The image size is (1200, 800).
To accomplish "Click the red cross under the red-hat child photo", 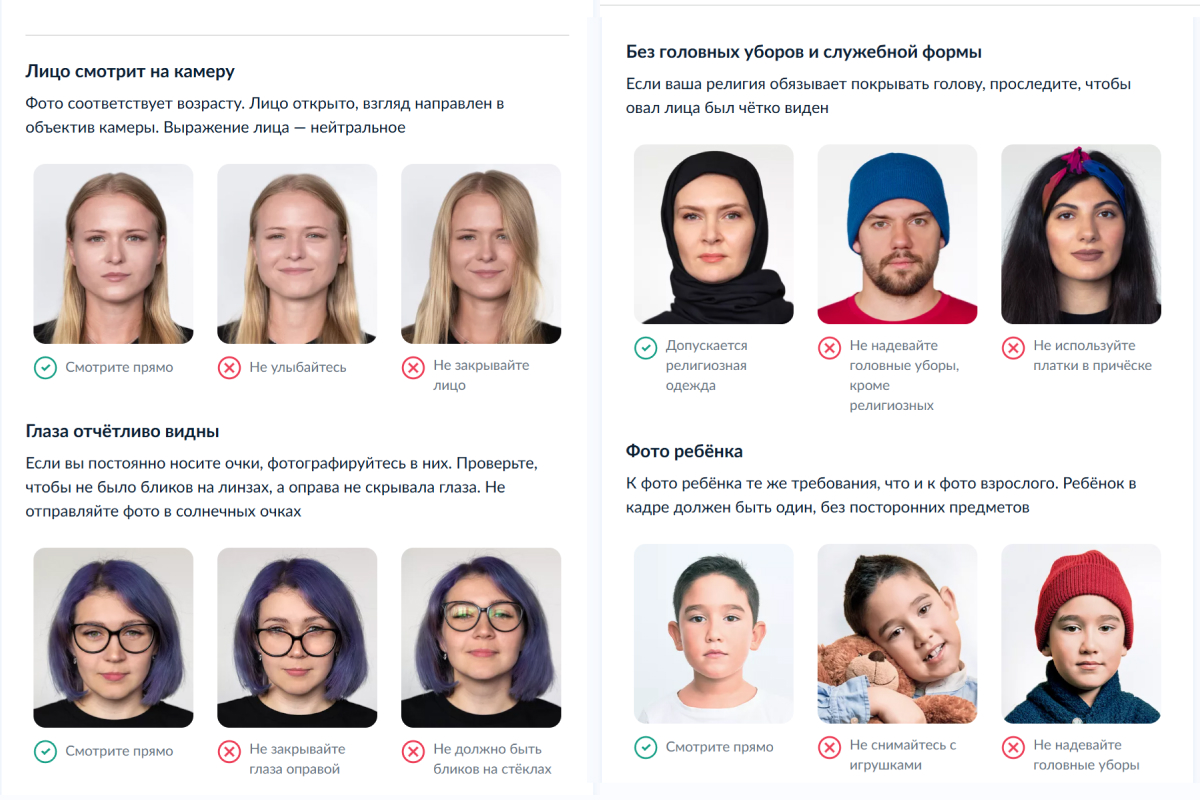I will pos(1013,747).
